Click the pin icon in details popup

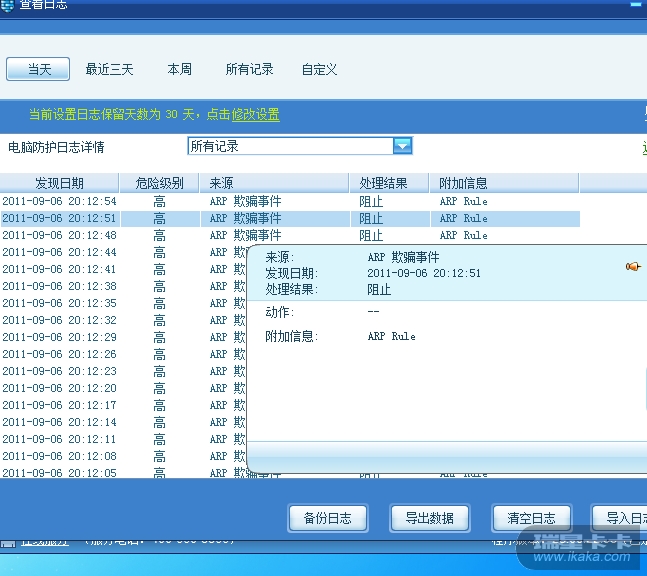(633, 267)
